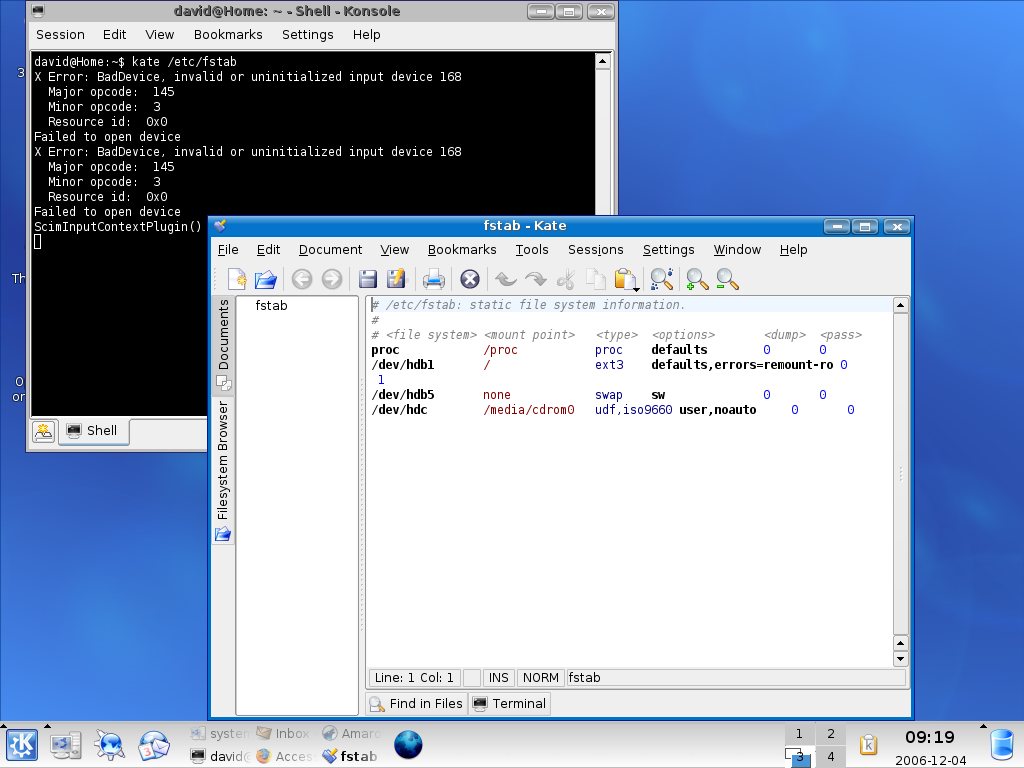This screenshot has width=1024, height=768.
Task: Launch Konqueror from the panel icon
Action: click(x=109, y=745)
